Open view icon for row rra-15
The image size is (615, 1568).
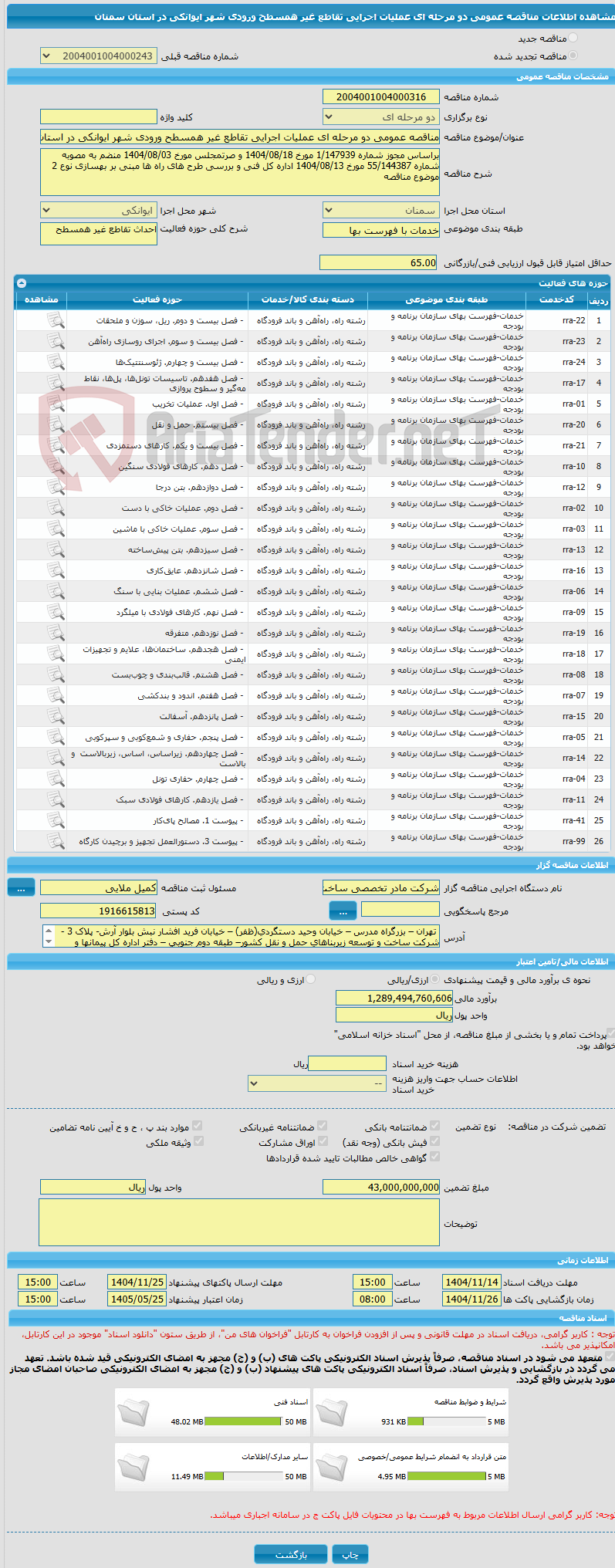pyautogui.click(x=56, y=716)
